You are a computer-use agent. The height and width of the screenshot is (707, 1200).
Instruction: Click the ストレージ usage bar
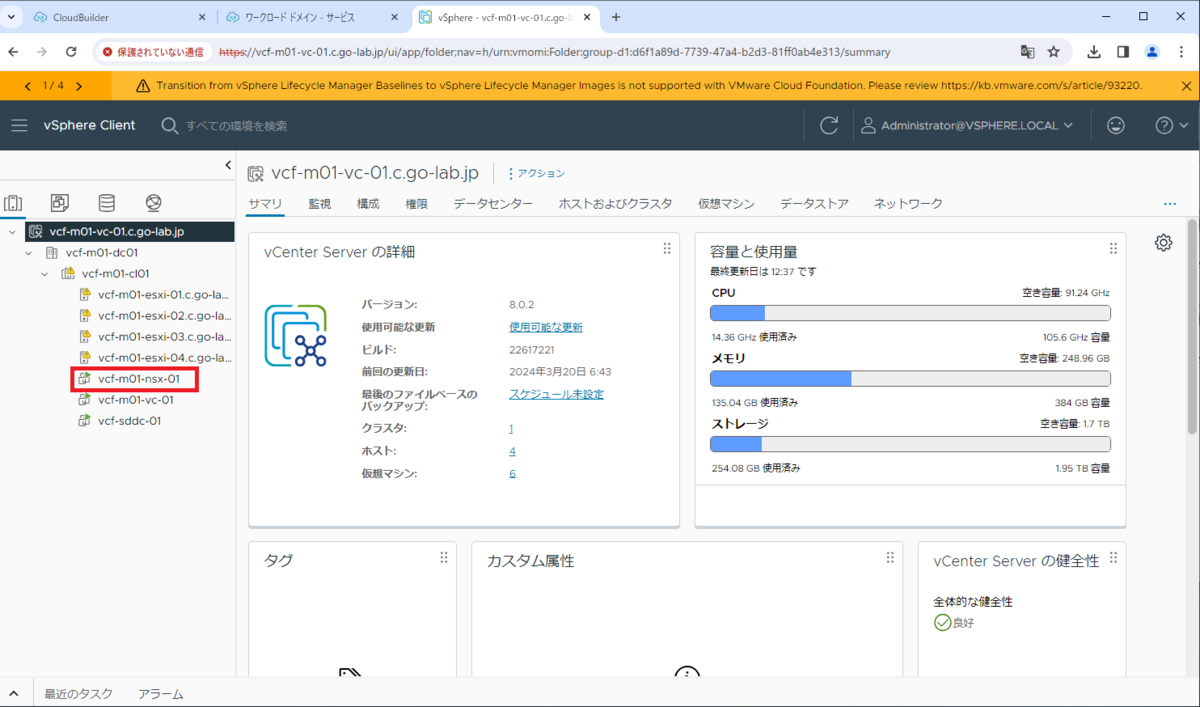pos(910,444)
